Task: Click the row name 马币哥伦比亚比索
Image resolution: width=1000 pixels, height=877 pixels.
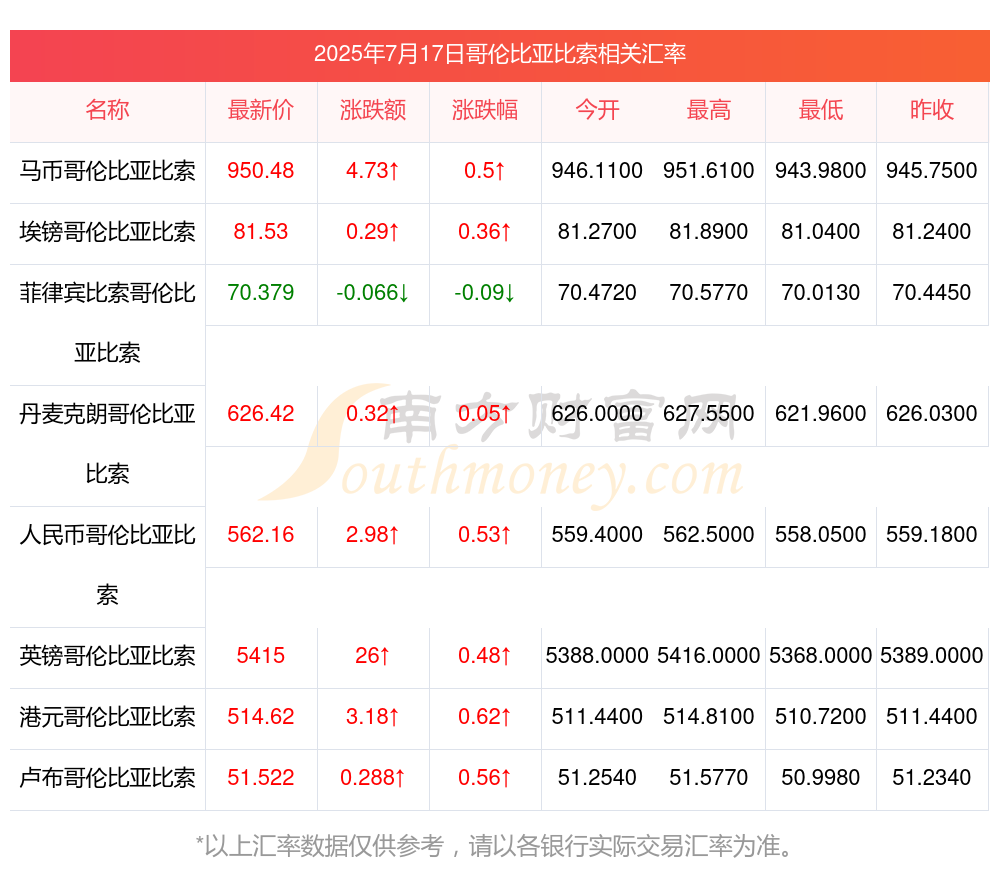Action: coord(107,171)
